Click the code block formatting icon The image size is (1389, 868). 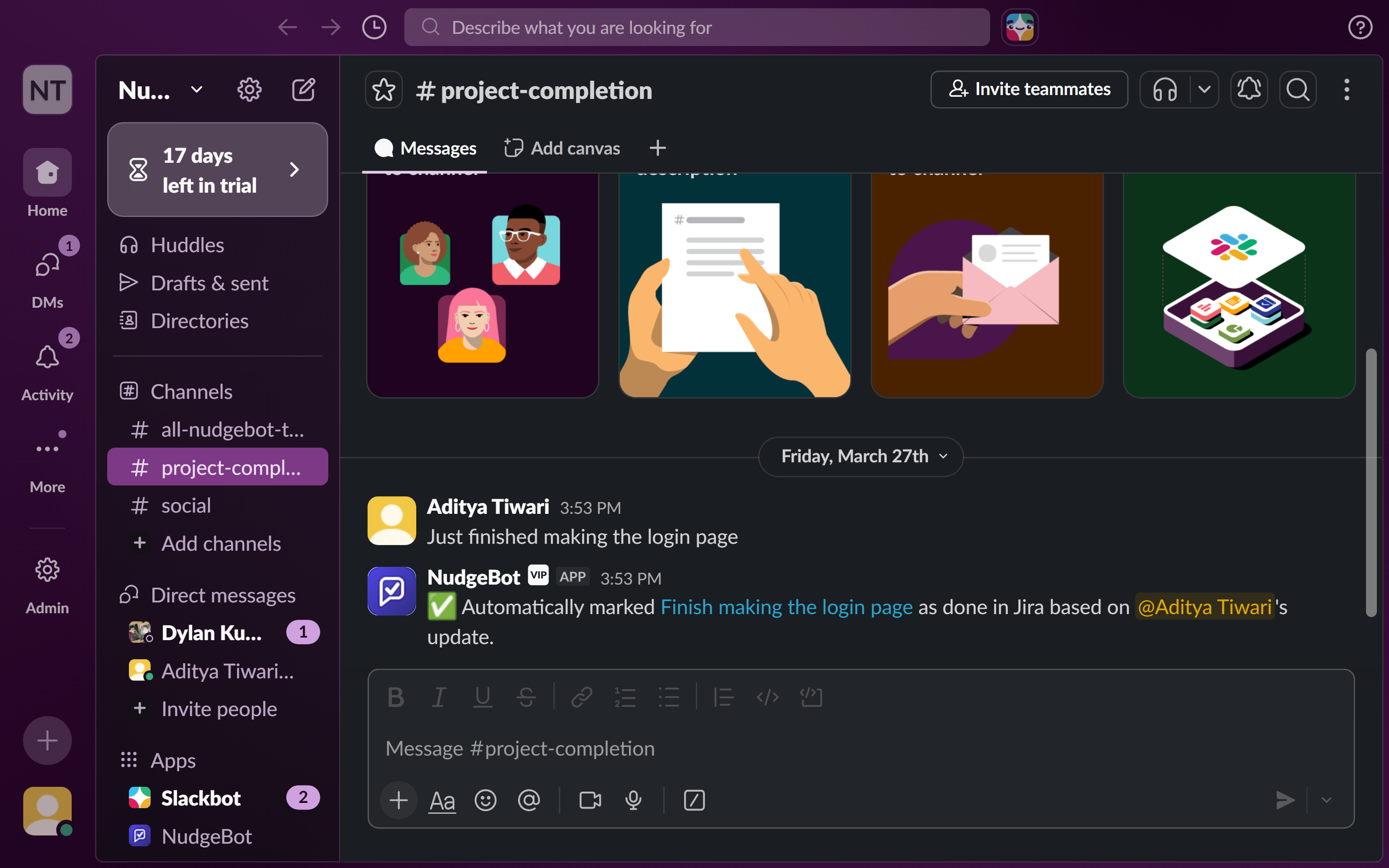(x=811, y=697)
